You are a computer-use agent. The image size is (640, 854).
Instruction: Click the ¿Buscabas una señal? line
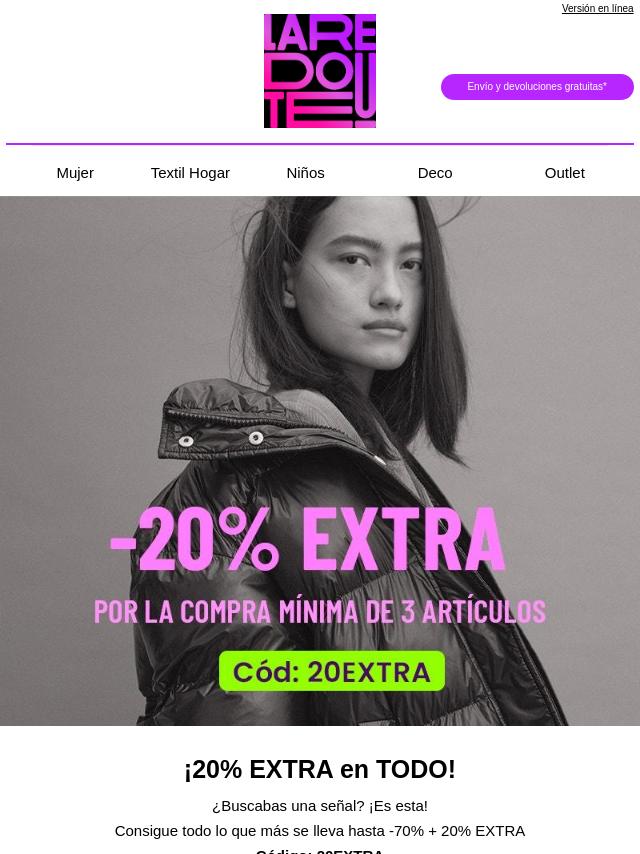320,806
